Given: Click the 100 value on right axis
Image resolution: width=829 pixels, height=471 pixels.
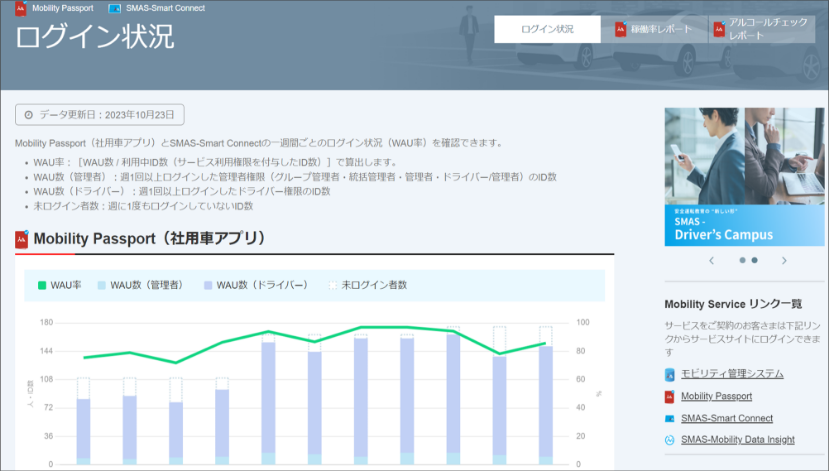Looking at the screenshot, I should 583,322.
